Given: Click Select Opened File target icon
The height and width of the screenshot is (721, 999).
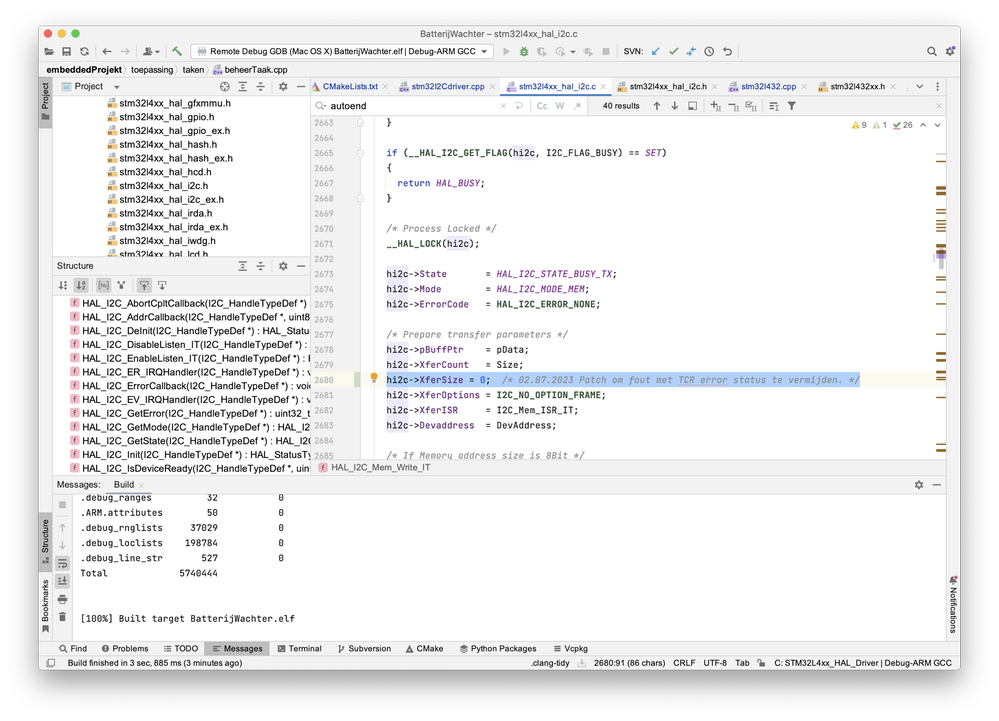Looking at the screenshot, I should [x=224, y=87].
